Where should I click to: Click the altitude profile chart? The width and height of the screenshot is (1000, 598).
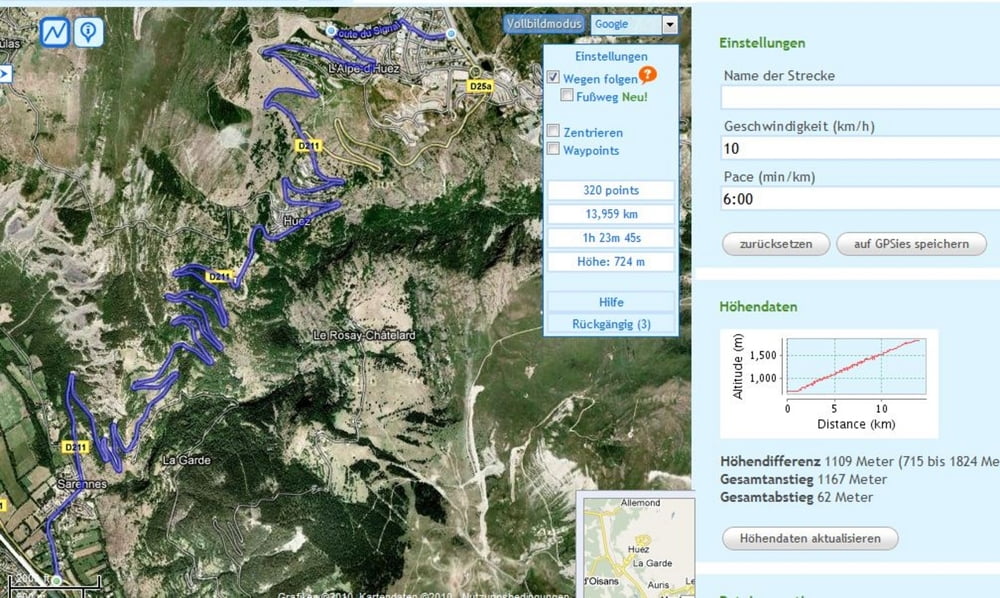tap(829, 383)
